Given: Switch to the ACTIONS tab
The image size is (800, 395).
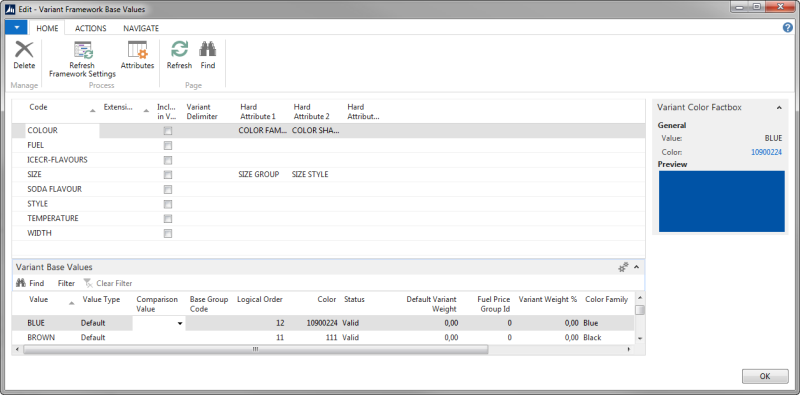Looking at the screenshot, I should pos(90,29).
